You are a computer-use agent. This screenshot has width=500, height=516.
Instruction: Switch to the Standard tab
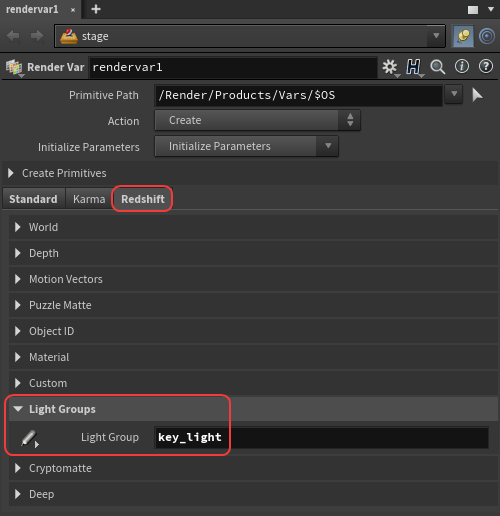coord(33,199)
